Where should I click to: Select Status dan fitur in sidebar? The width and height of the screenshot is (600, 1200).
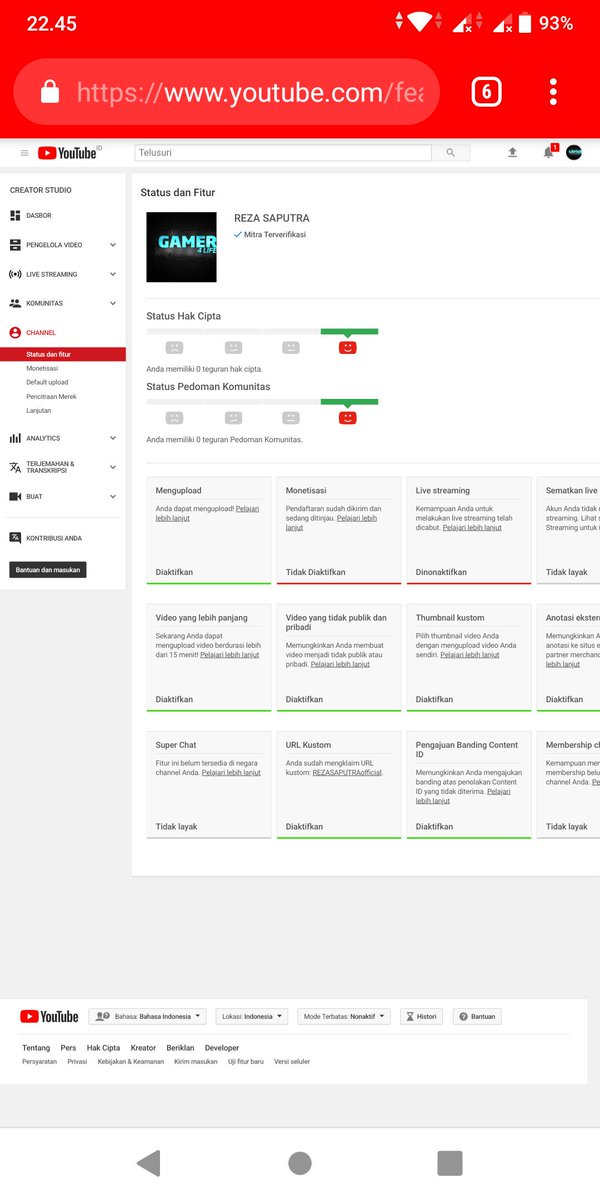(x=63, y=354)
